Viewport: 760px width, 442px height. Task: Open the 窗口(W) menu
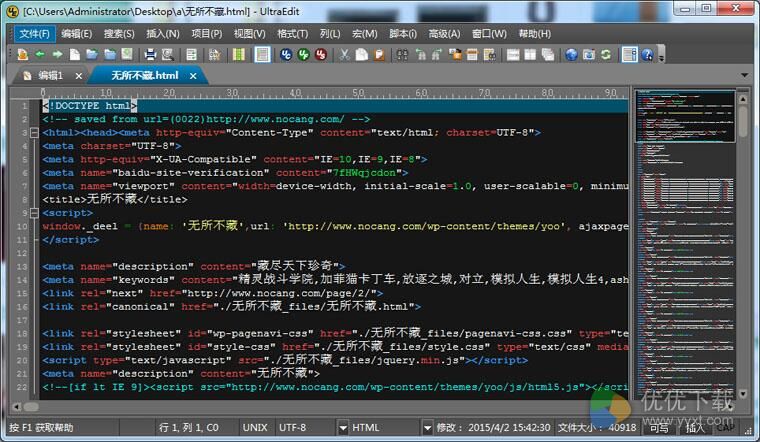[x=490, y=33]
